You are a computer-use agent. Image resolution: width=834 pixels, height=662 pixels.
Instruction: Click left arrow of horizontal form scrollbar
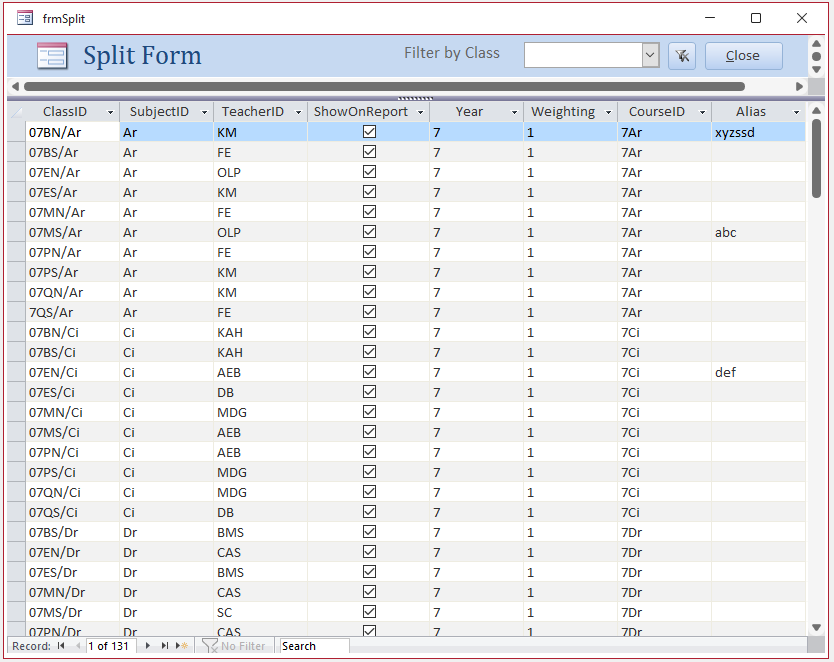[15, 86]
